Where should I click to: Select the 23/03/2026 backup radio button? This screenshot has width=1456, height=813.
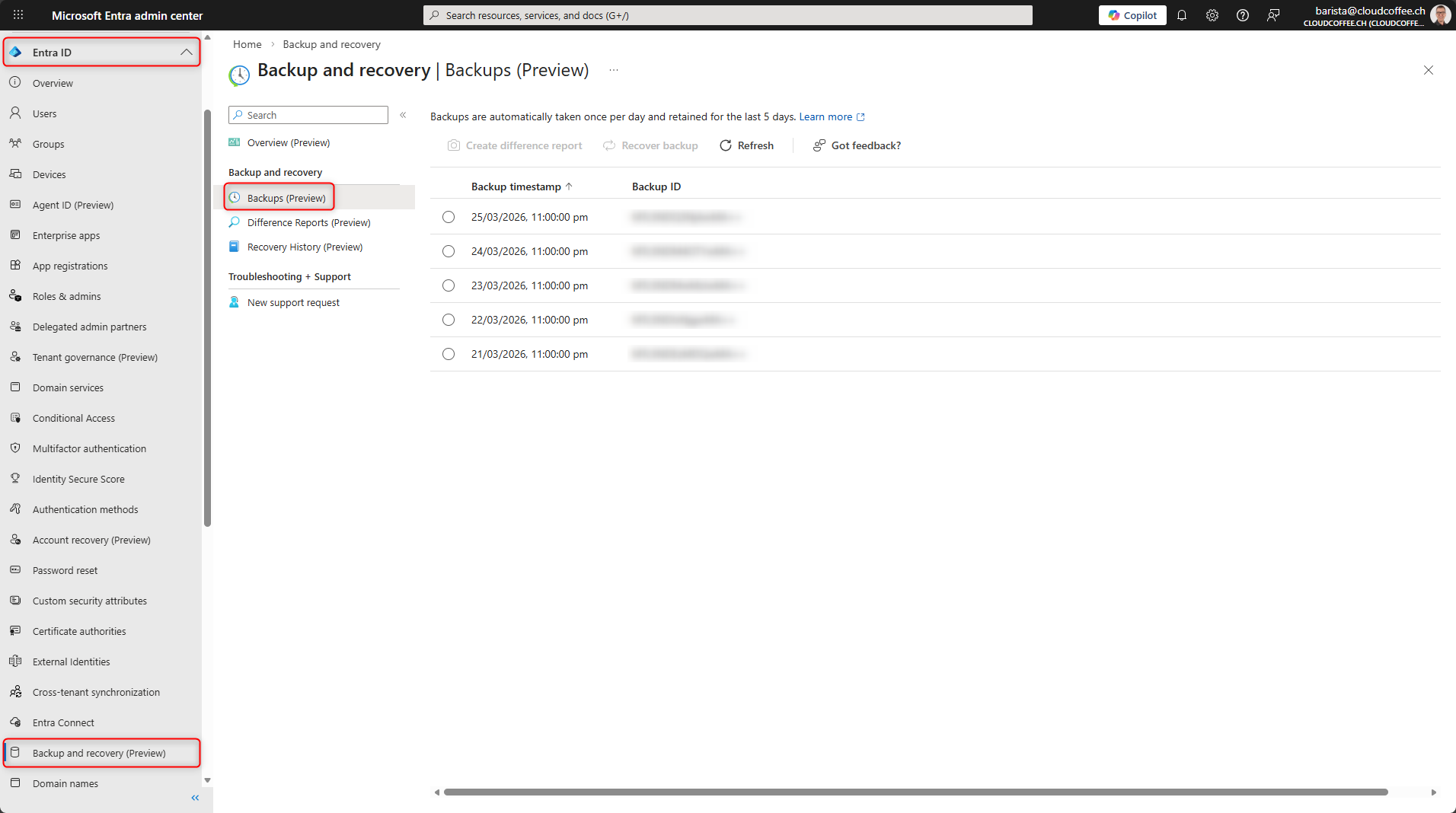449,285
